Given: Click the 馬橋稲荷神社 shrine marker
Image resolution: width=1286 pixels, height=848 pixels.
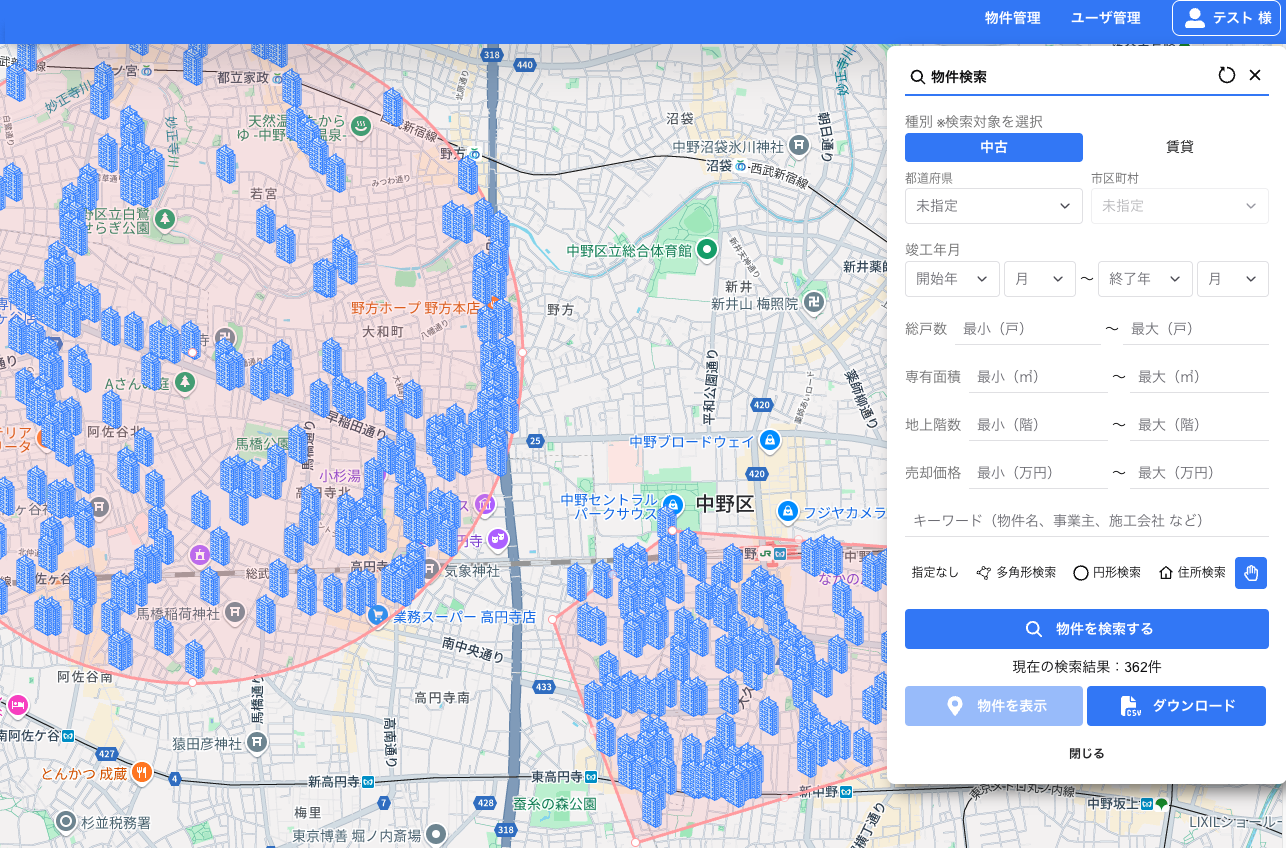Looking at the screenshot, I should point(233,611).
